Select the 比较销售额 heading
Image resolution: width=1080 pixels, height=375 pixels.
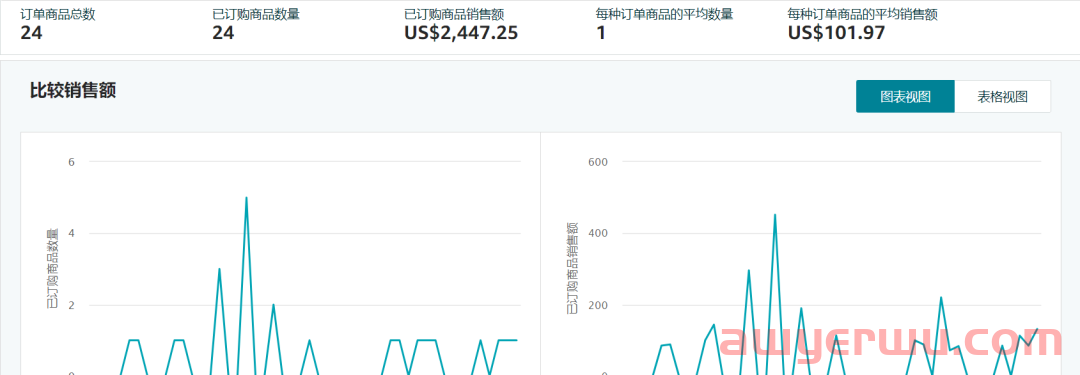pyautogui.click(x=72, y=90)
